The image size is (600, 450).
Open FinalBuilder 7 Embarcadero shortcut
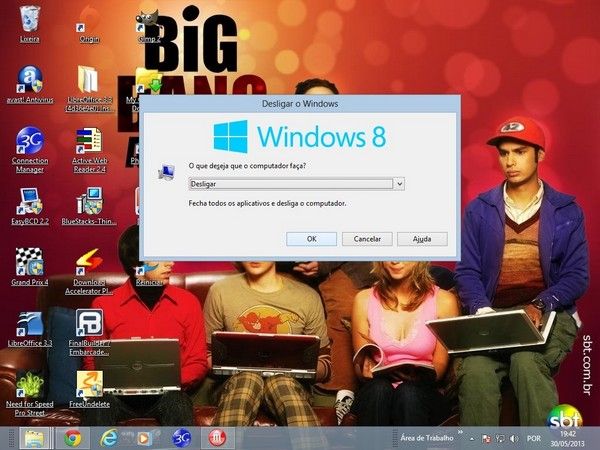pos(89,332)
